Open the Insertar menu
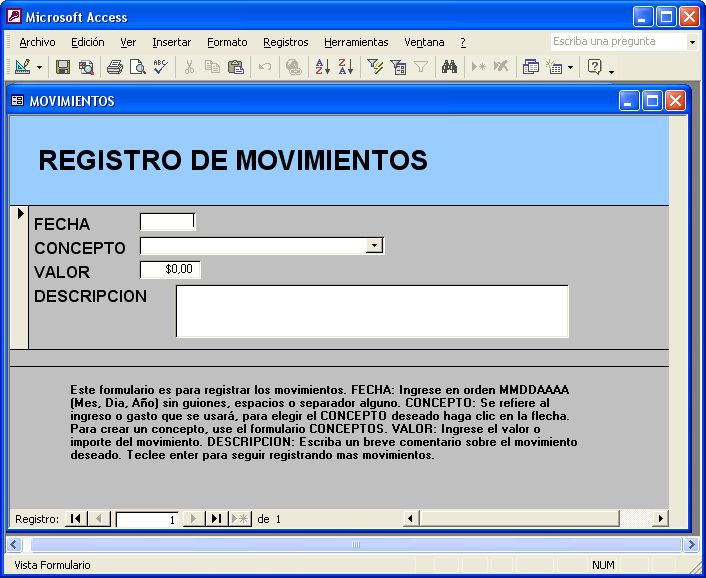This screenshot has width=706, height=578. (x=172, y=42)
